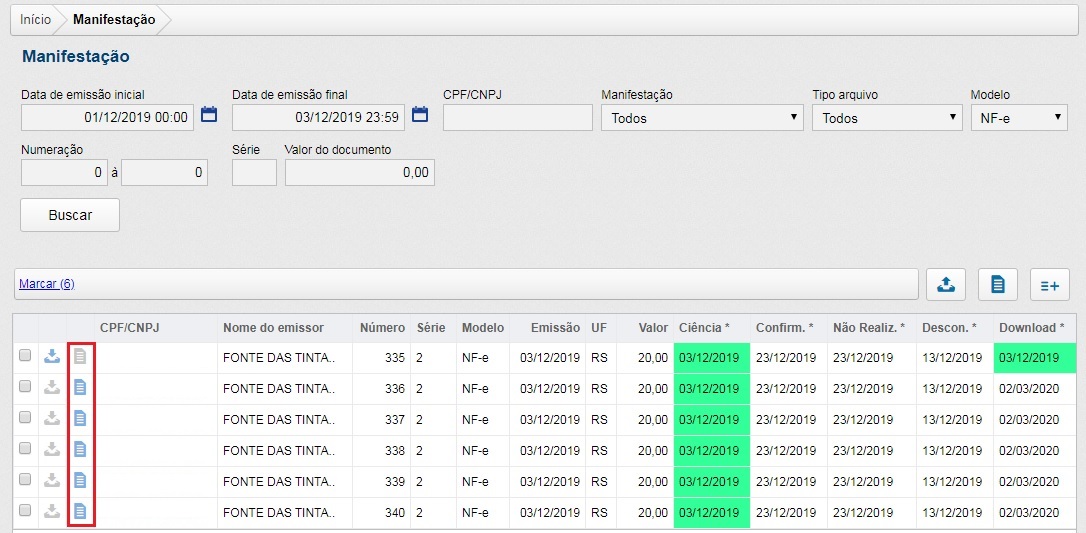The width and height of the screenshot is (1086, 533).
Task: Focus the CPF/CNPJ input field
Action: tap(517, 118)
